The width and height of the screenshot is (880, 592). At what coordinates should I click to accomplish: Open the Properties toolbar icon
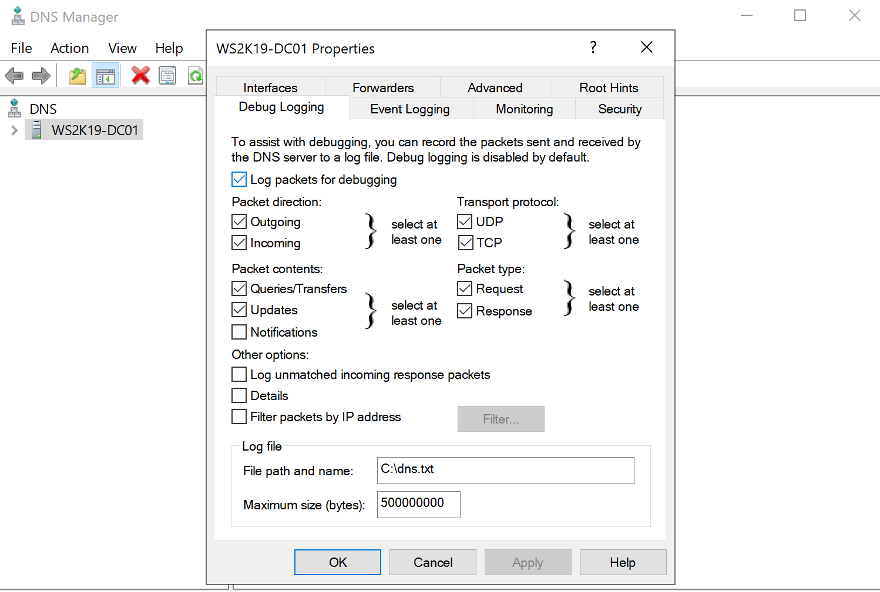[167, 76]
